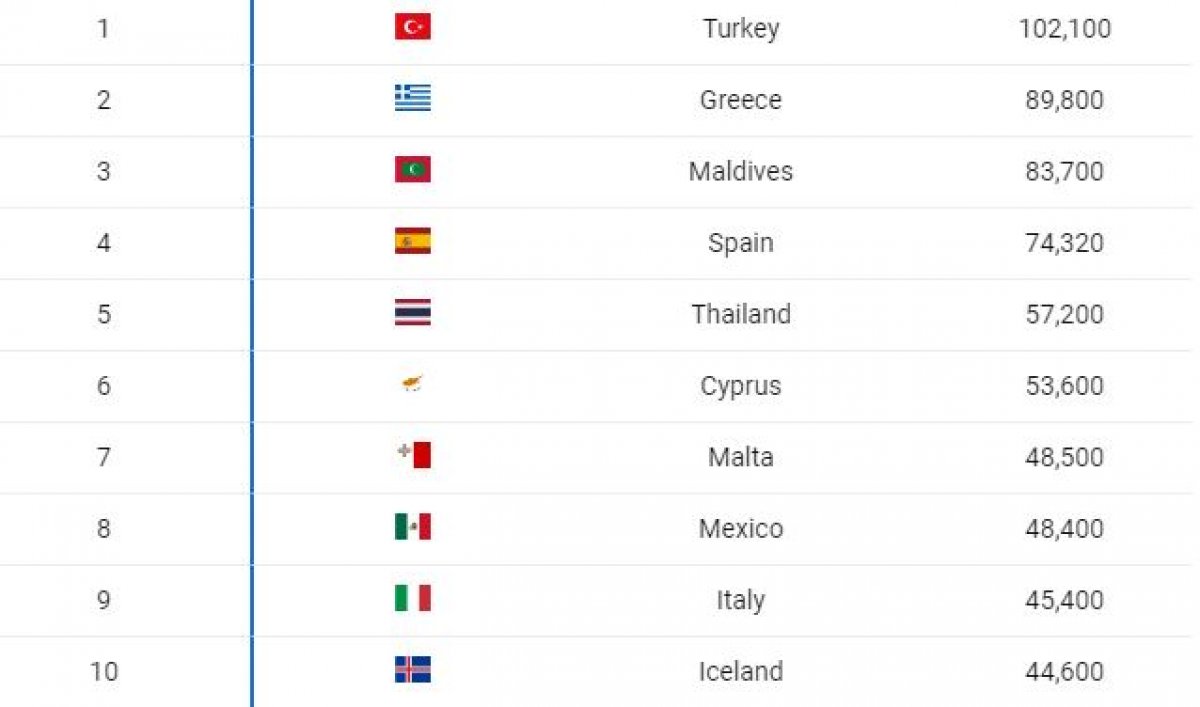Open the Turkey country name
The height and width of the screenshot is (707, 1200).
pyautogui.click(x=741, y=28)
